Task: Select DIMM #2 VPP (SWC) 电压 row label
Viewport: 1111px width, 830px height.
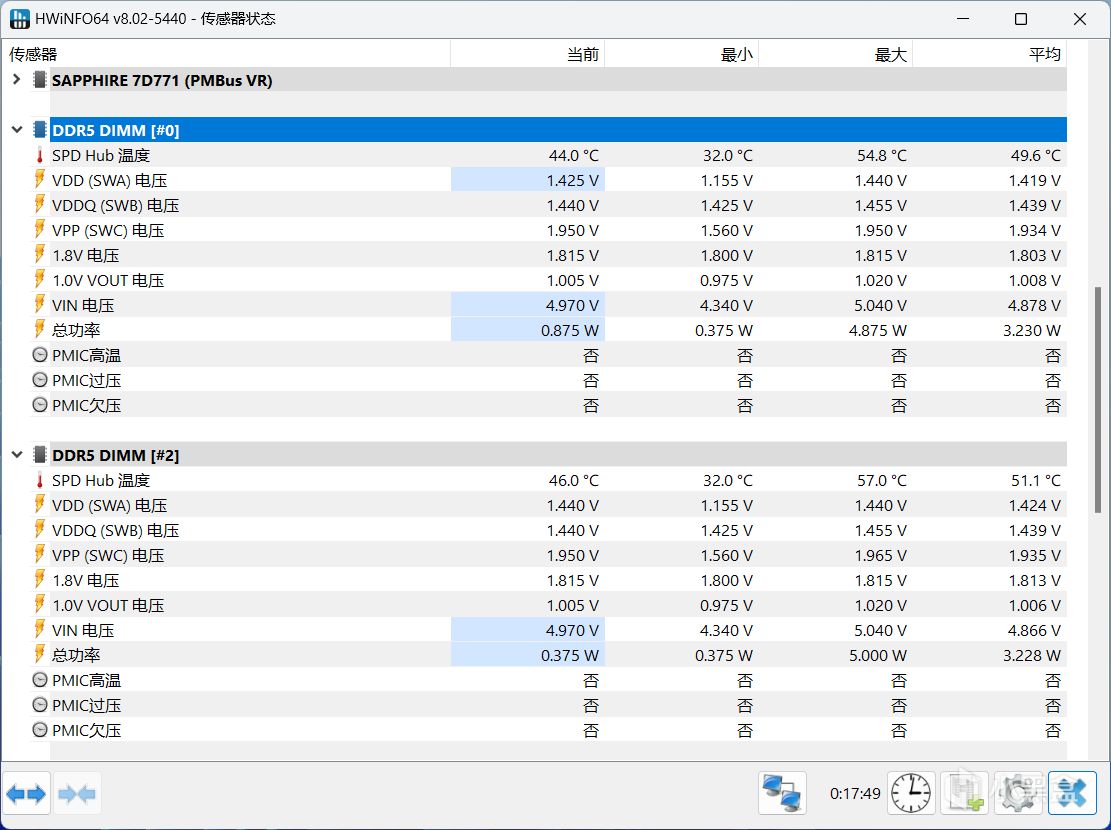Action: [x=108, y=555]
